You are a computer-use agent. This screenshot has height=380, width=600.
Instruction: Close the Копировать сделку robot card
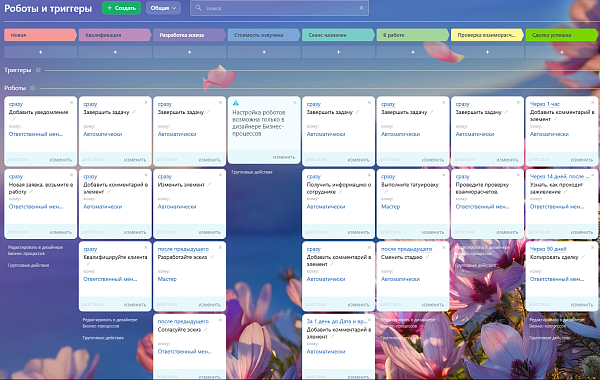tap(592, 248)
